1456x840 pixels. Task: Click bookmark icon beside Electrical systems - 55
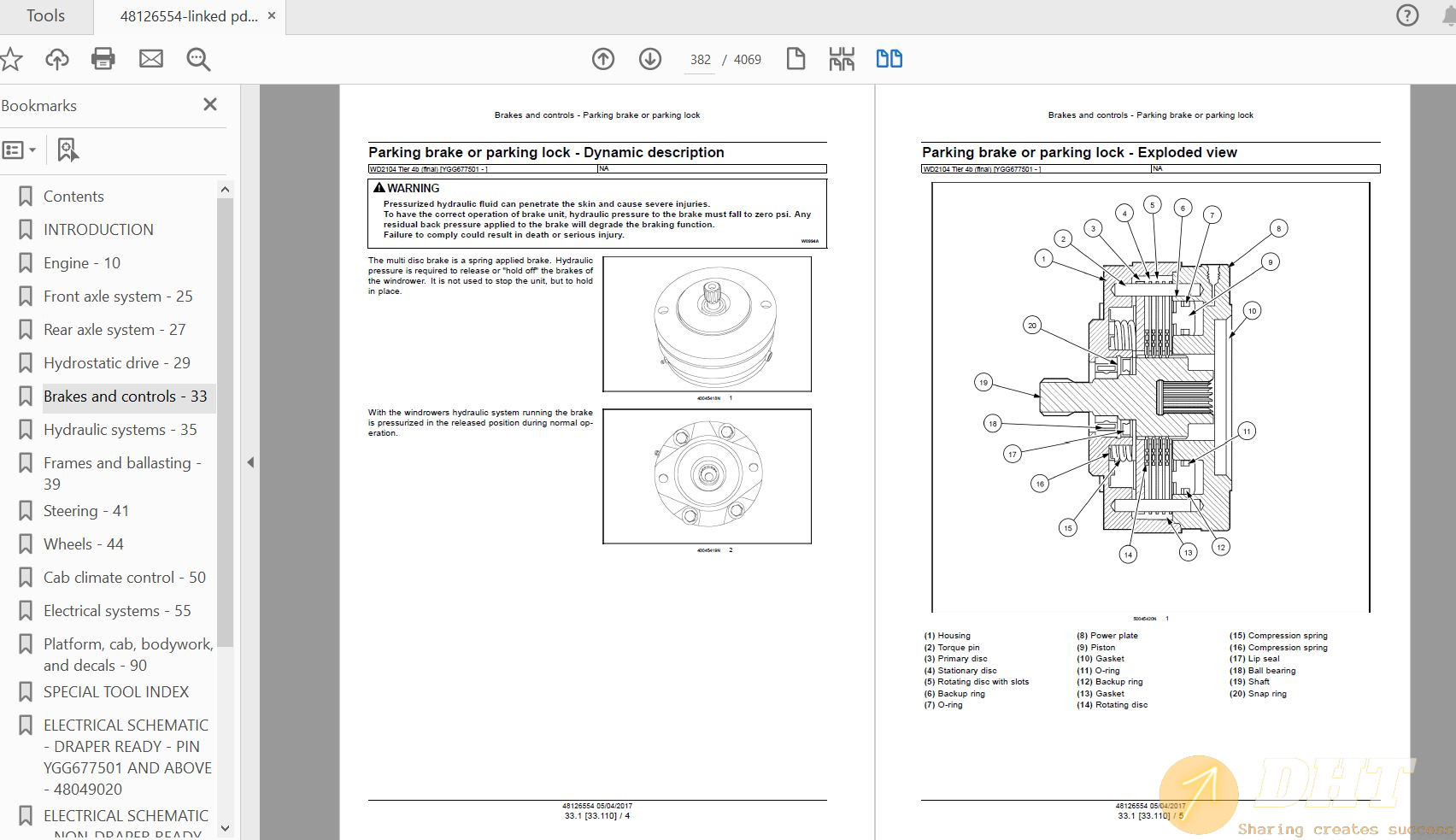(x=26, y=611)
